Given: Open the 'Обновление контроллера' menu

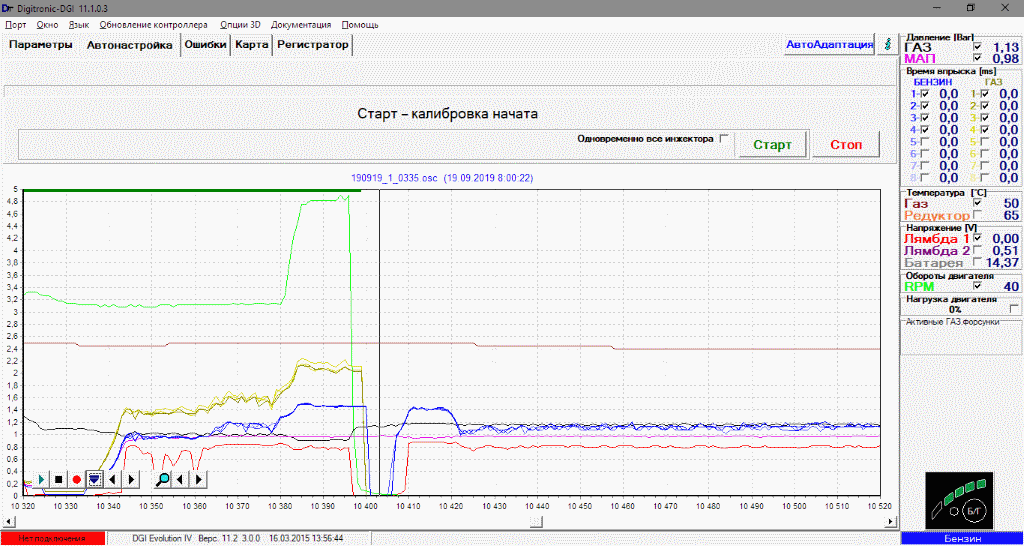Looking at the screenshot, I should (154, 24).
